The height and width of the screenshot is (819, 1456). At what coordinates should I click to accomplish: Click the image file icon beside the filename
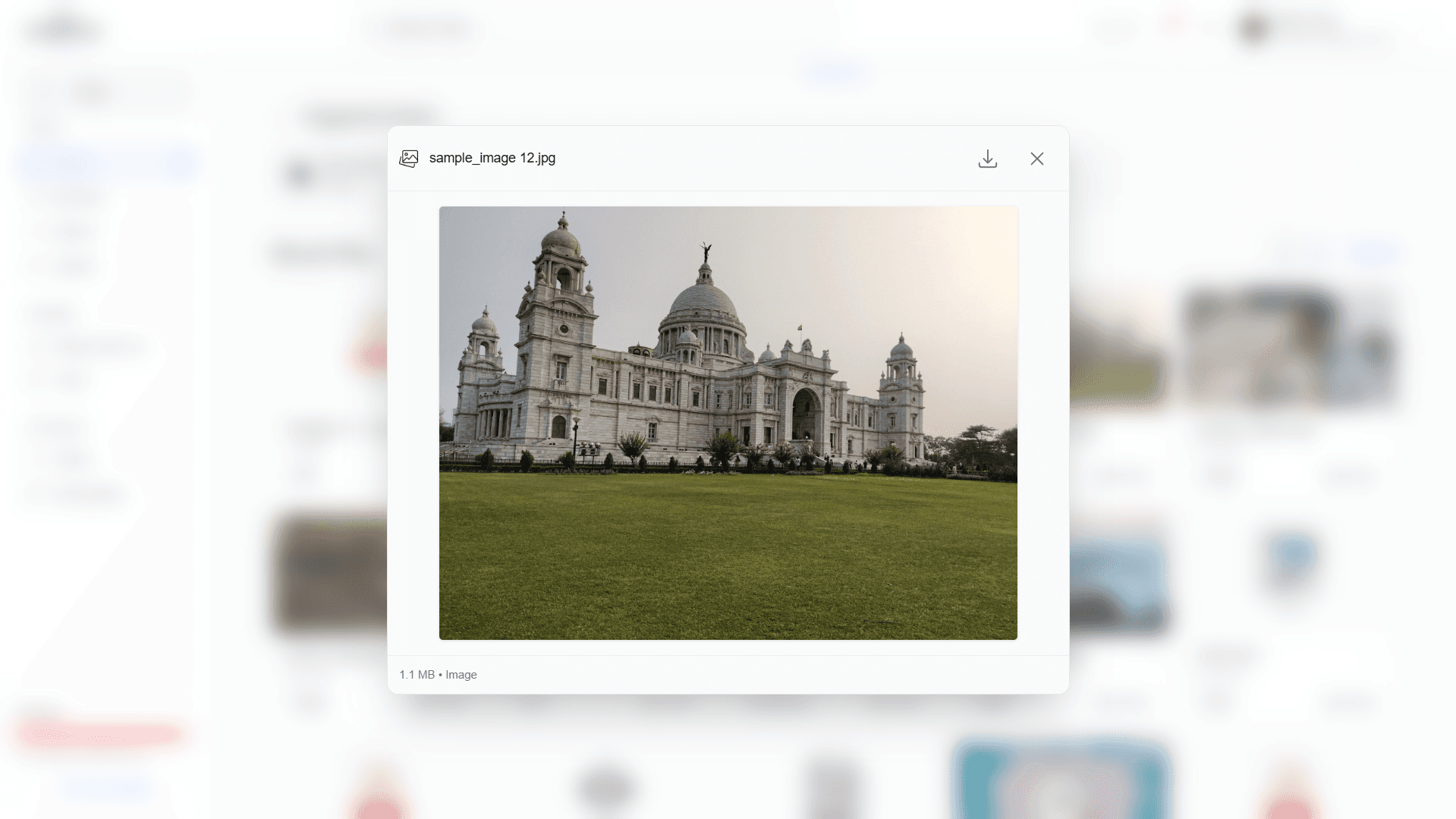tap(409, 159)
